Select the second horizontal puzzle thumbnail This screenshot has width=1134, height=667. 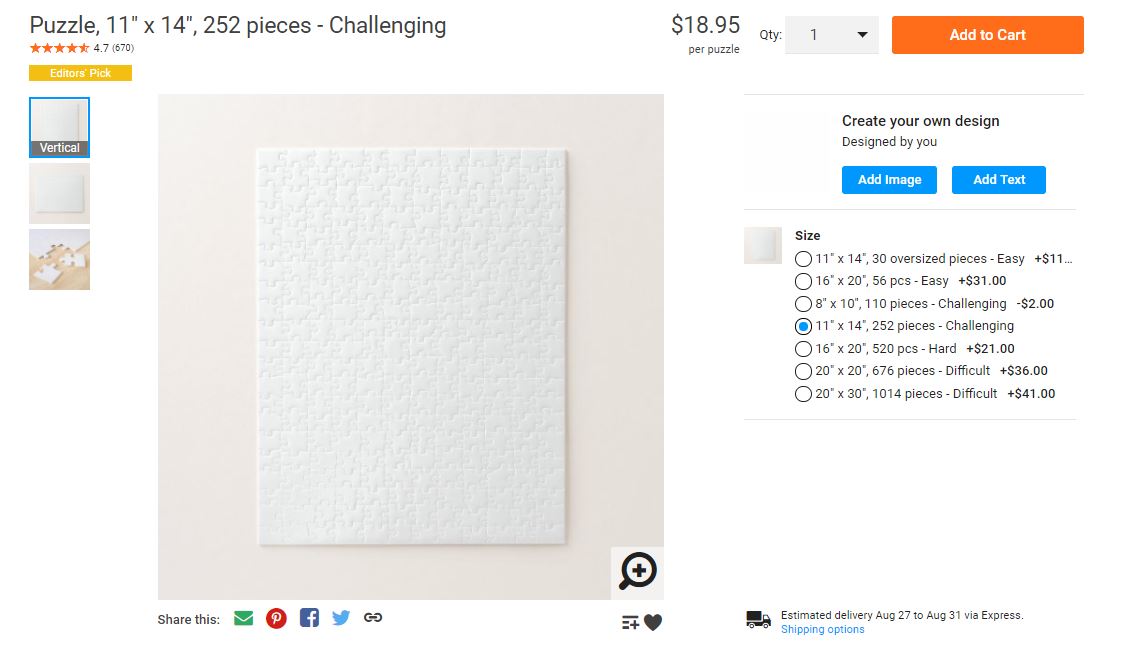point(59,193)
